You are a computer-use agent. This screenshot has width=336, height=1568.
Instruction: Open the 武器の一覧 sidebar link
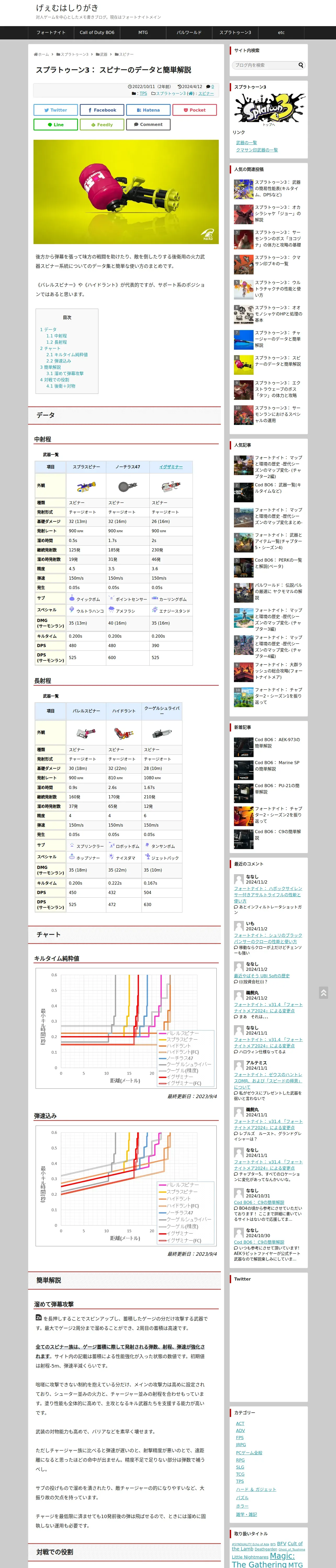pyautogui.click(x=246, y=142)
